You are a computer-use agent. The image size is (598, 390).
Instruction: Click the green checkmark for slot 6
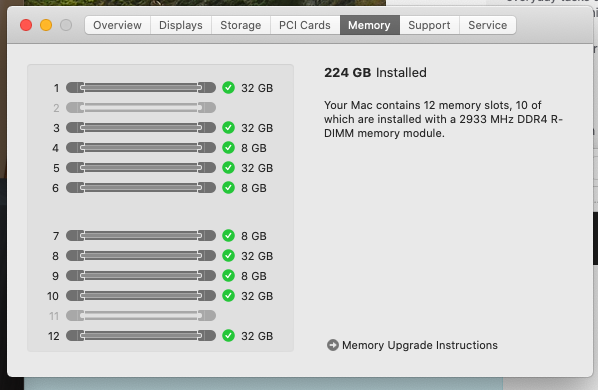click(228, 188)
